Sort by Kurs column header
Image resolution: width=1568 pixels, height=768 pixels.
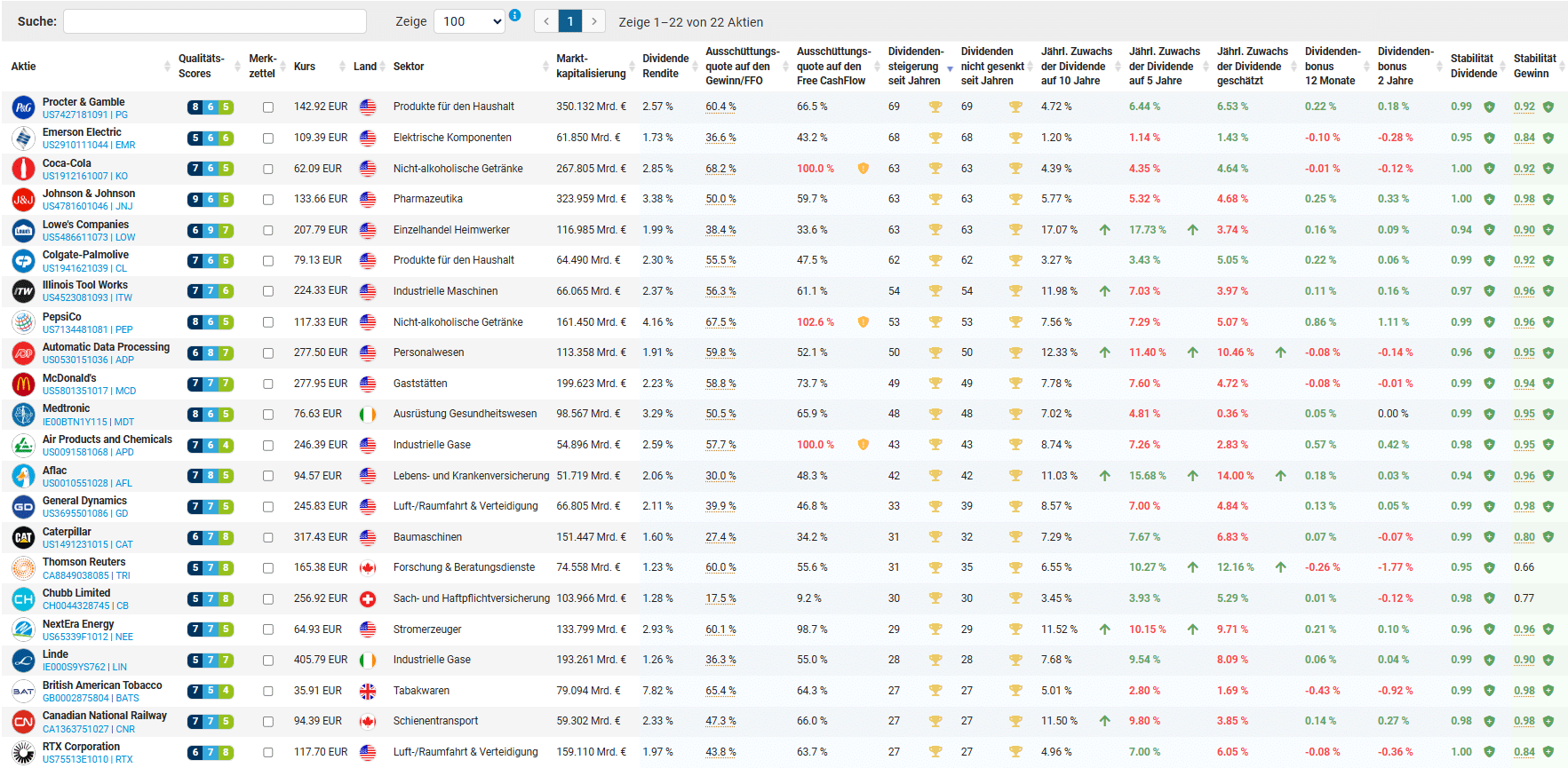coord(305,67)
